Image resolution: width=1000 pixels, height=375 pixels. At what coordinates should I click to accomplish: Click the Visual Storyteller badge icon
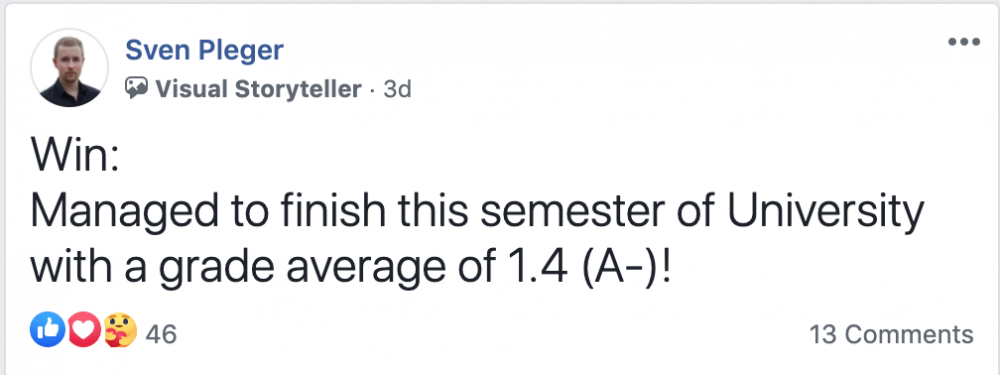coord(136,88)
